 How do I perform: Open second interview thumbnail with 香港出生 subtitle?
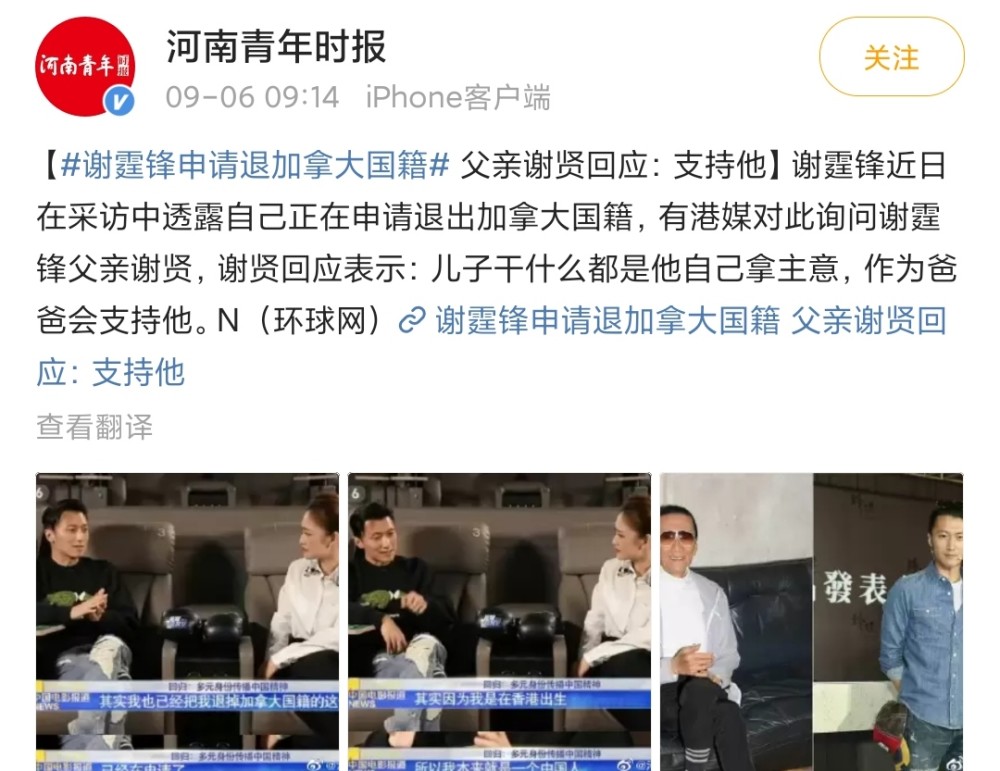499,622
